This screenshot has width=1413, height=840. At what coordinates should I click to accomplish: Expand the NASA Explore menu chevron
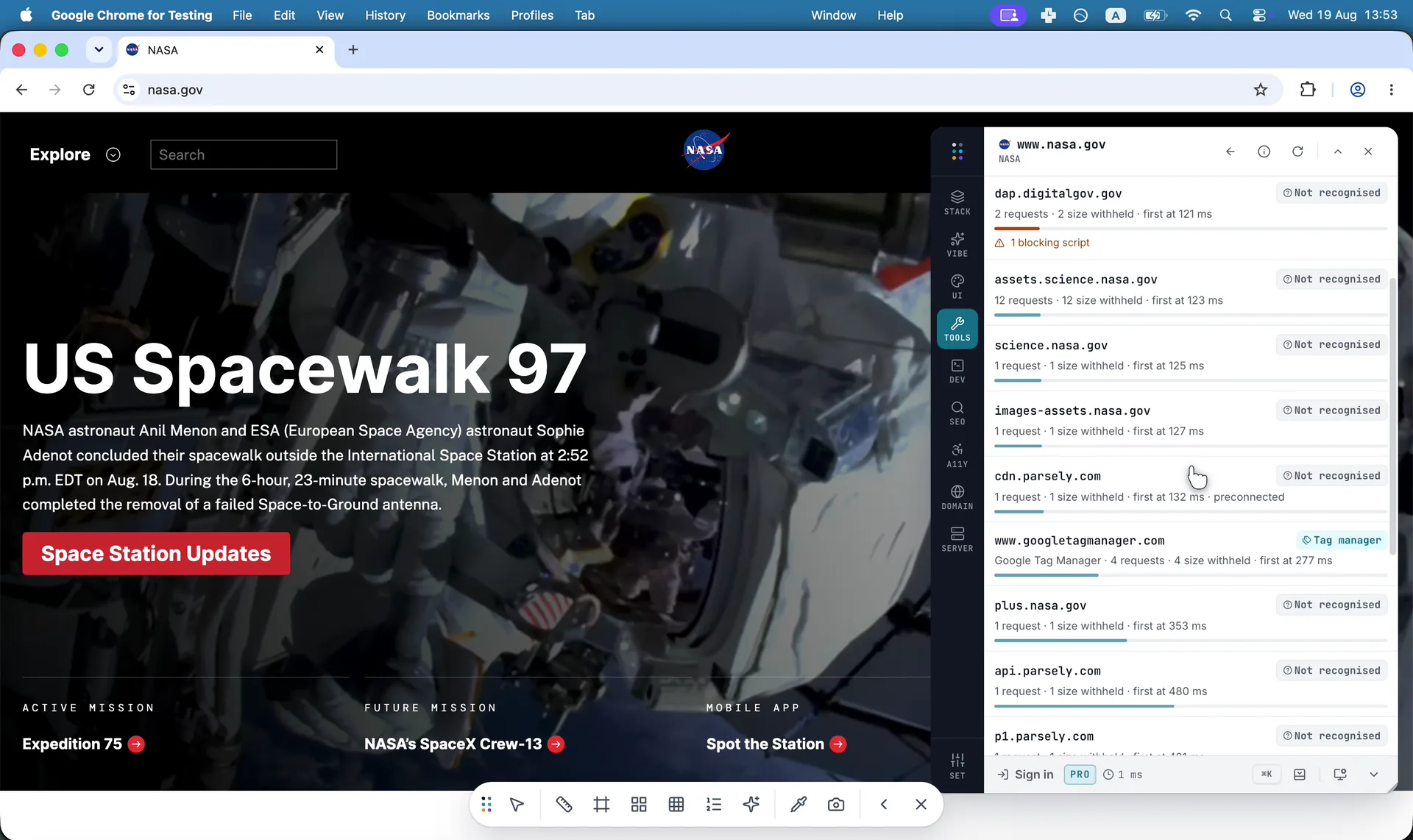click(113, 154)
